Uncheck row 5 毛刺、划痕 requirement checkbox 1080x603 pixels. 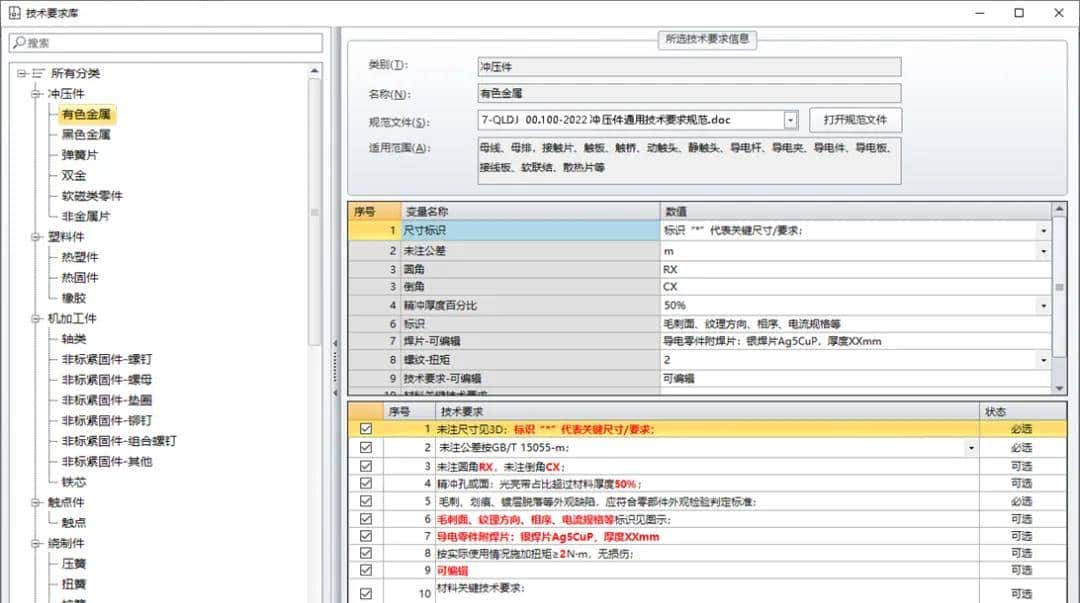(x=365, y=501)
